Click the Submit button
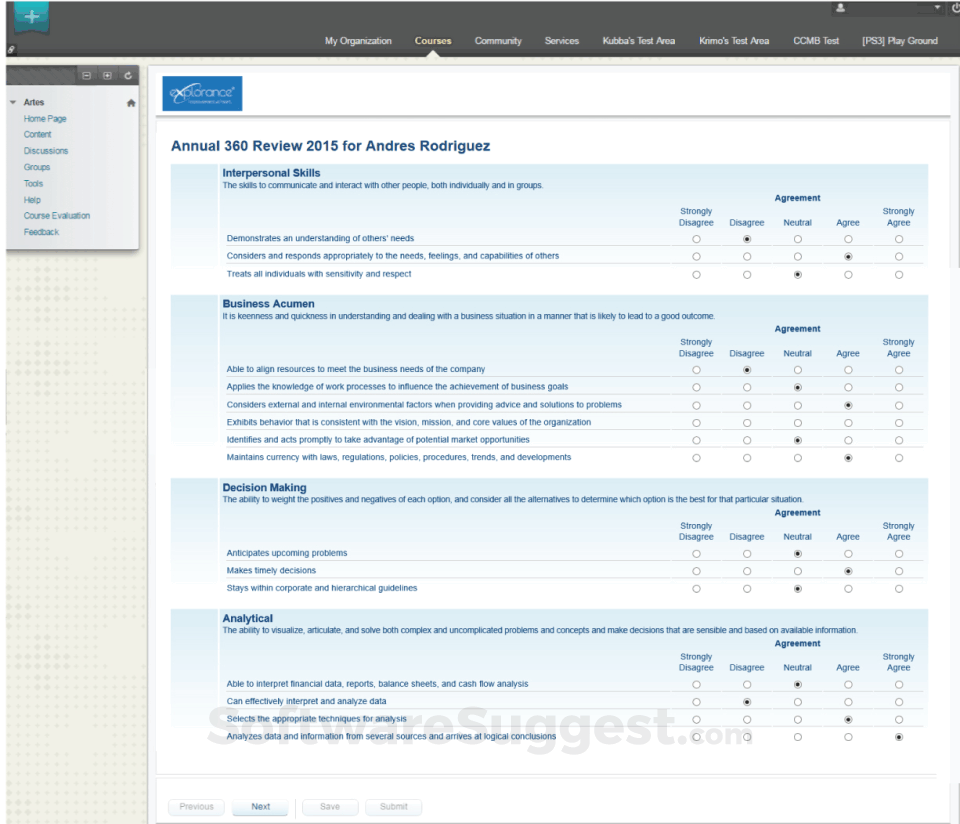This screenshot has width=960, height=824. coord(394,807)
